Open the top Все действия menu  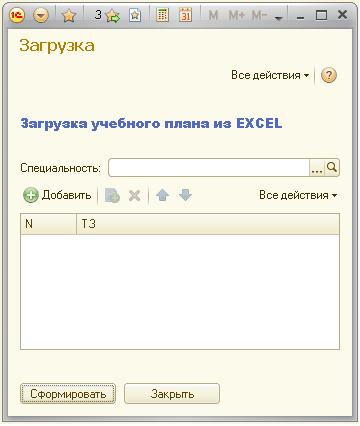click(270, 75)
